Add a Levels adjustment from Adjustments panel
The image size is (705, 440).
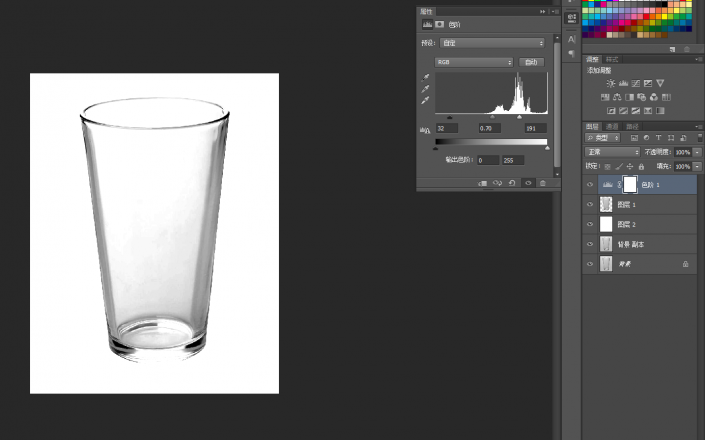click(x=623, y=83)
